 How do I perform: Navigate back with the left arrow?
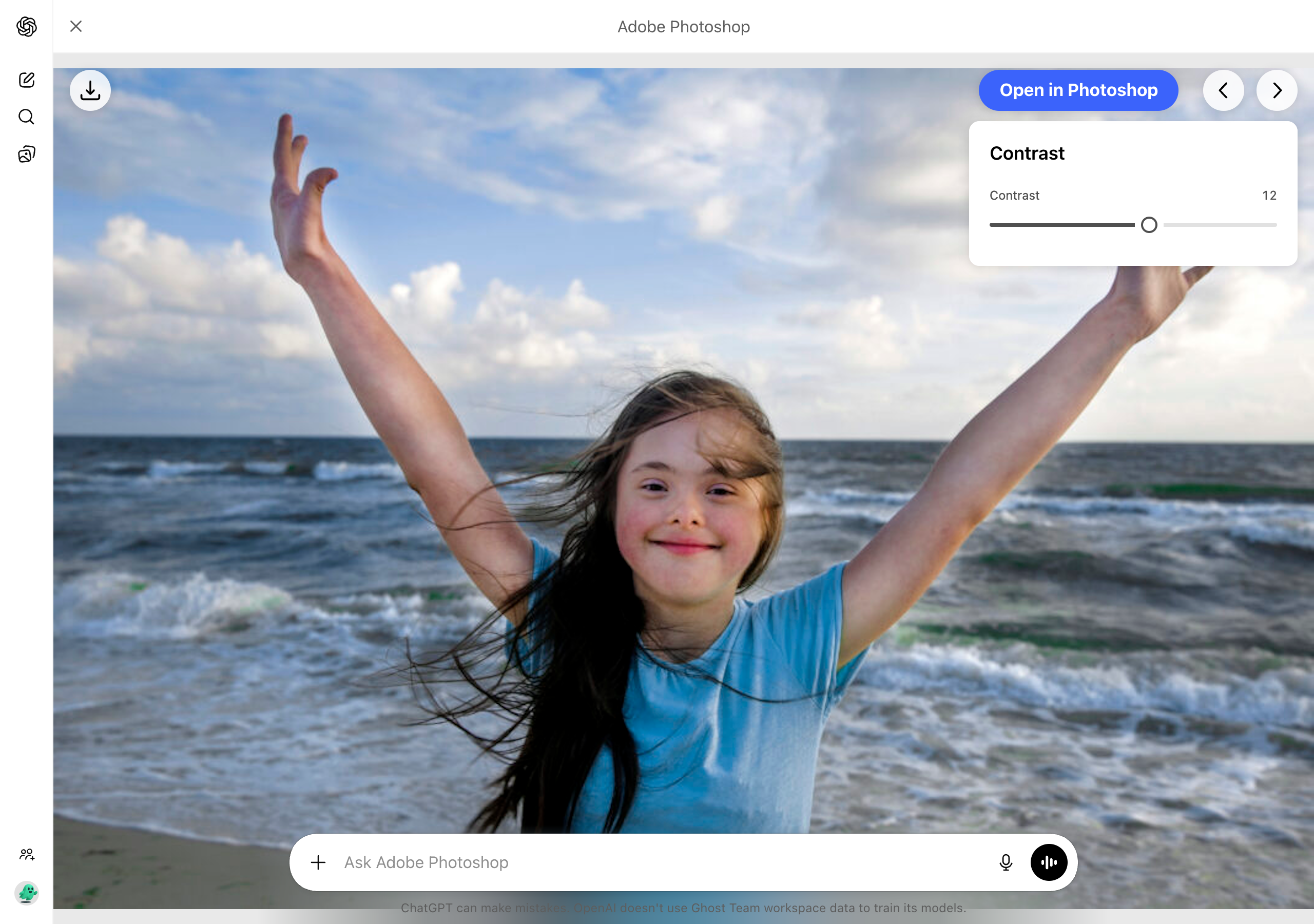click(x=1224, y=90)
